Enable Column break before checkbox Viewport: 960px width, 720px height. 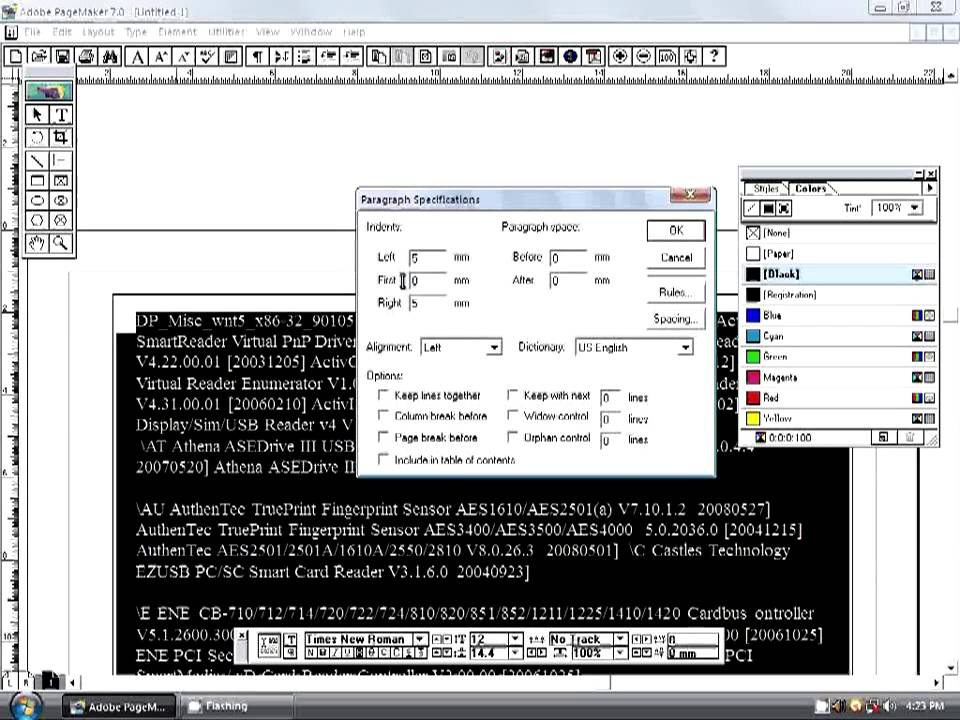pos(383,416)
